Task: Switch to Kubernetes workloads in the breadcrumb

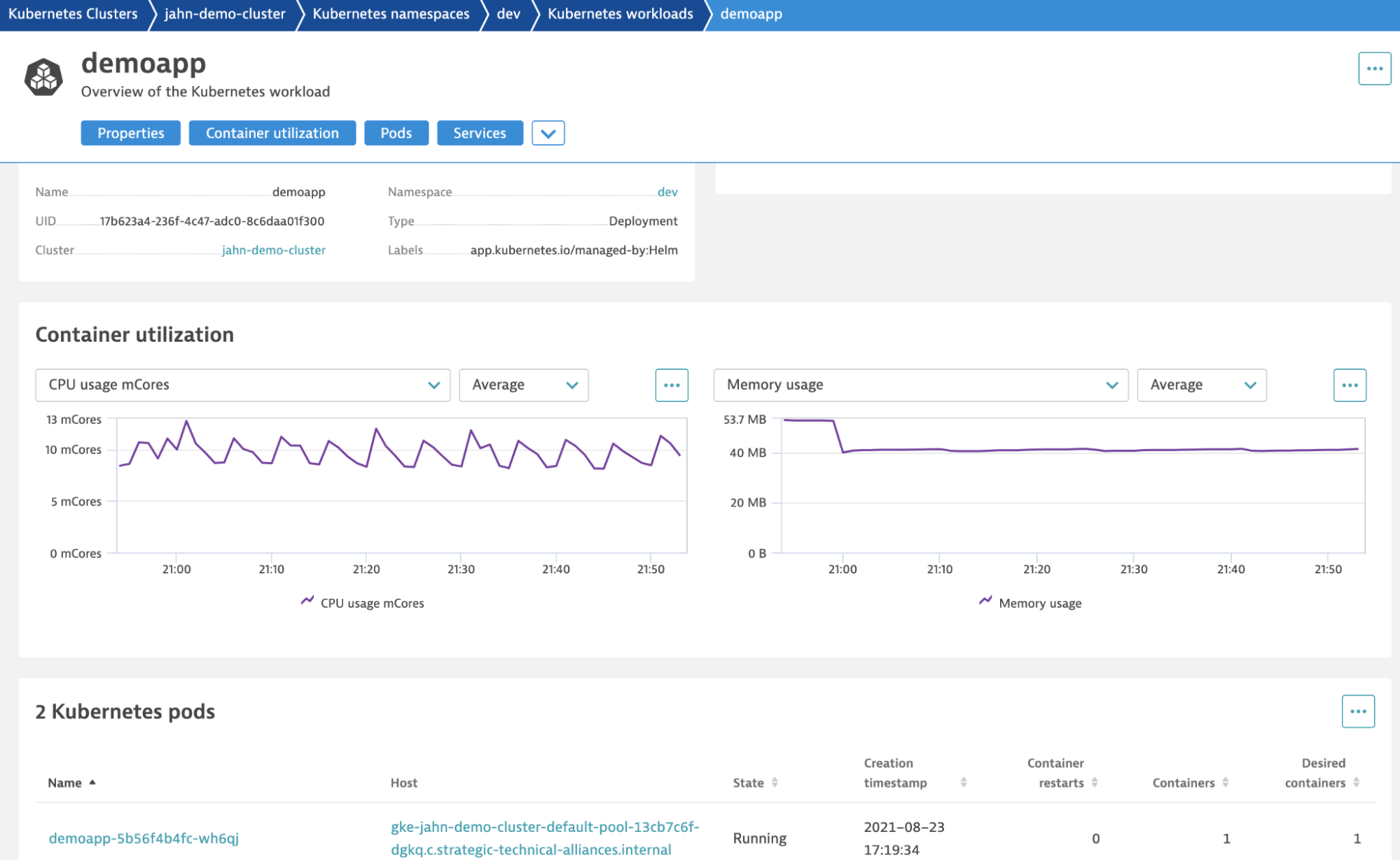Action: point(621,13)
